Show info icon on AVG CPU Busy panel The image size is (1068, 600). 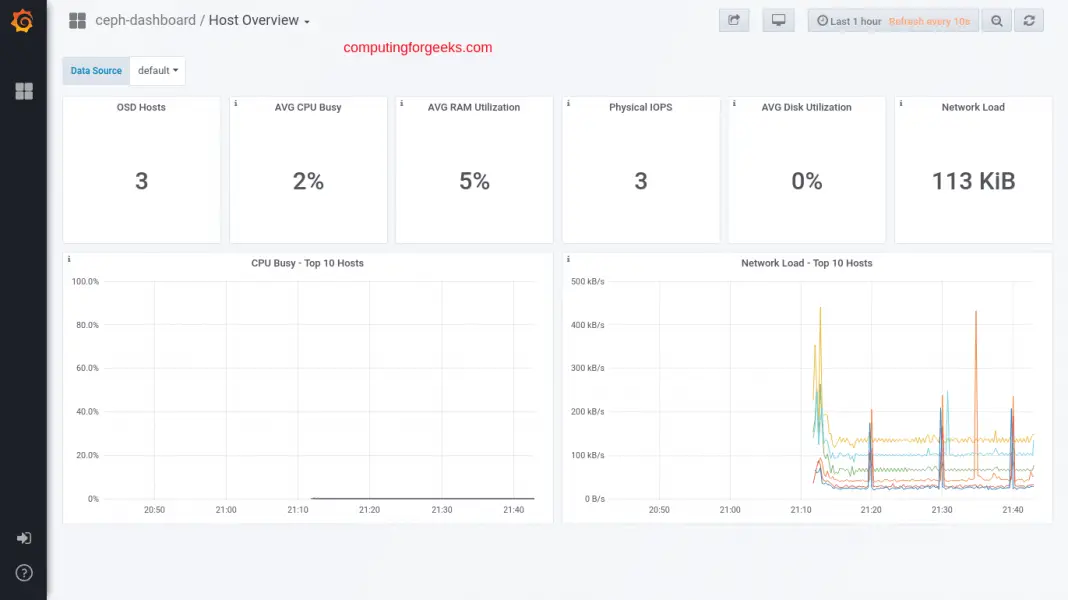tap(235, 103)
